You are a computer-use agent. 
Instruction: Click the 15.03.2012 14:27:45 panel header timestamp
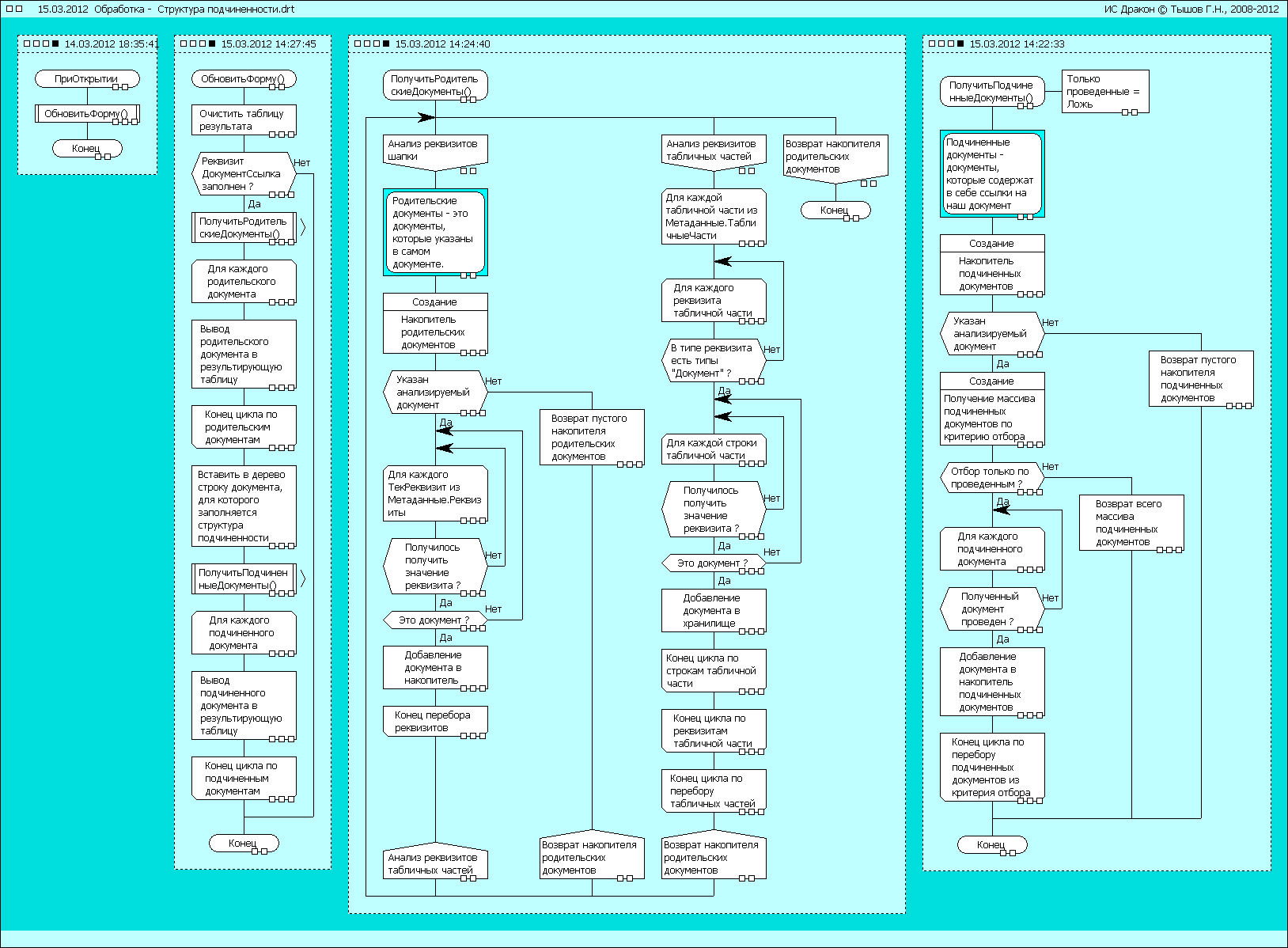pyautogui.click(x=268, y=44)
